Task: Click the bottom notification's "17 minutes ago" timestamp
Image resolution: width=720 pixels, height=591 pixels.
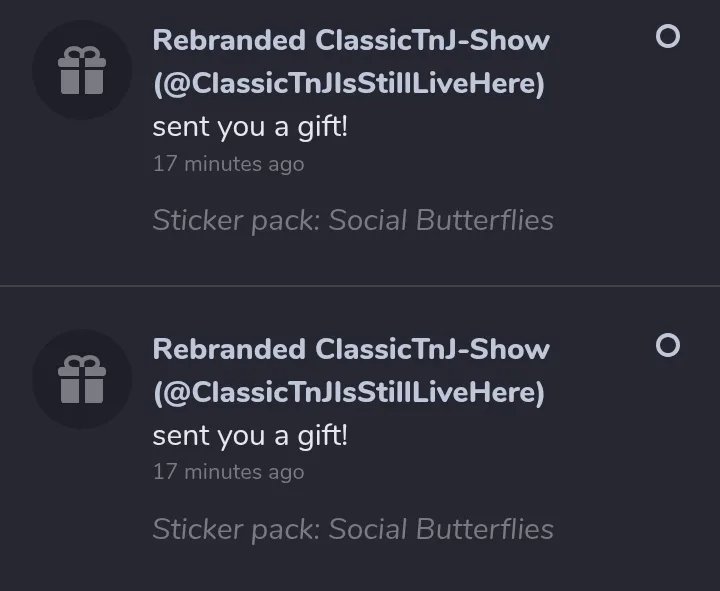Action: 228,472
